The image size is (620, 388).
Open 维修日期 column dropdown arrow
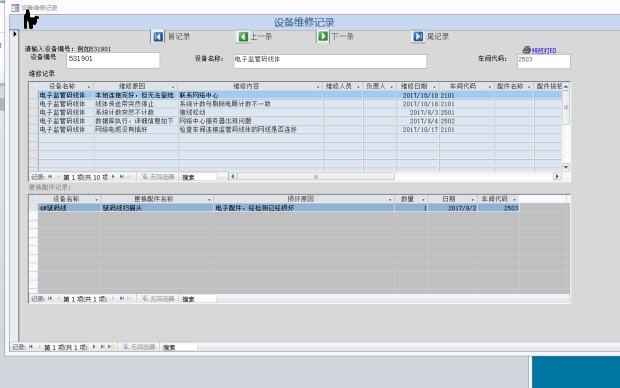(434, 87)
